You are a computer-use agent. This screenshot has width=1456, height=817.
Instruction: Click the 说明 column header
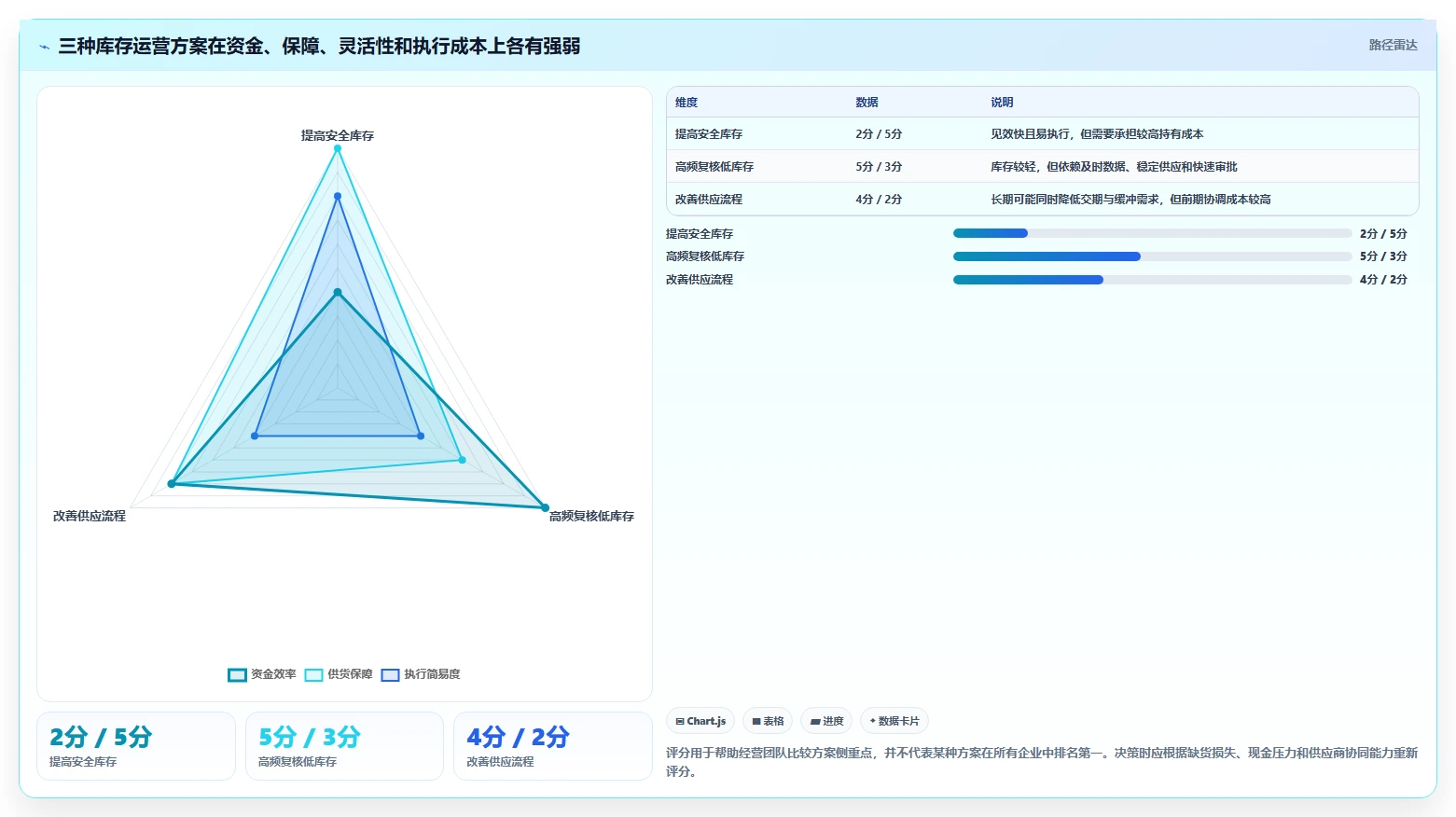pos(1002,103)
